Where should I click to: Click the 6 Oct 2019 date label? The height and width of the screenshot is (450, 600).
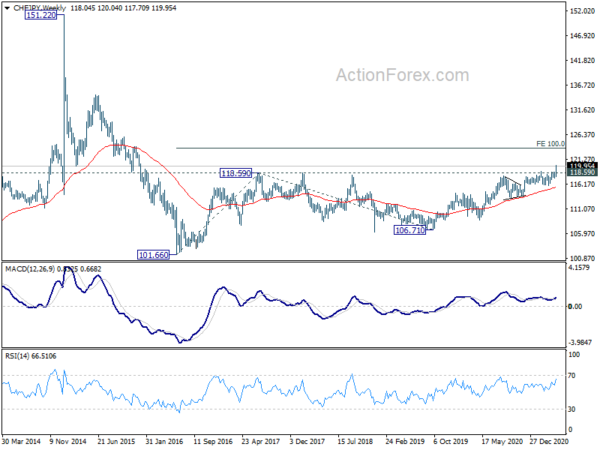point(450,442)
